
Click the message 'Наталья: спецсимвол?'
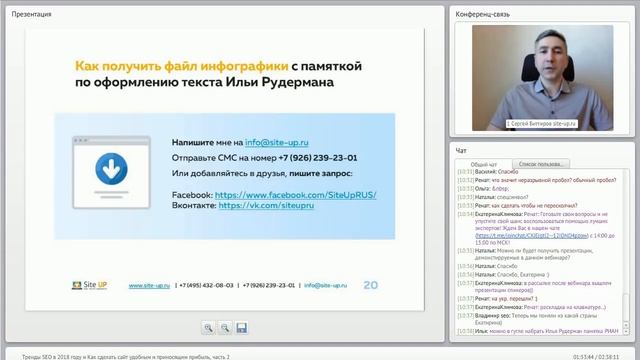(493, 197)
